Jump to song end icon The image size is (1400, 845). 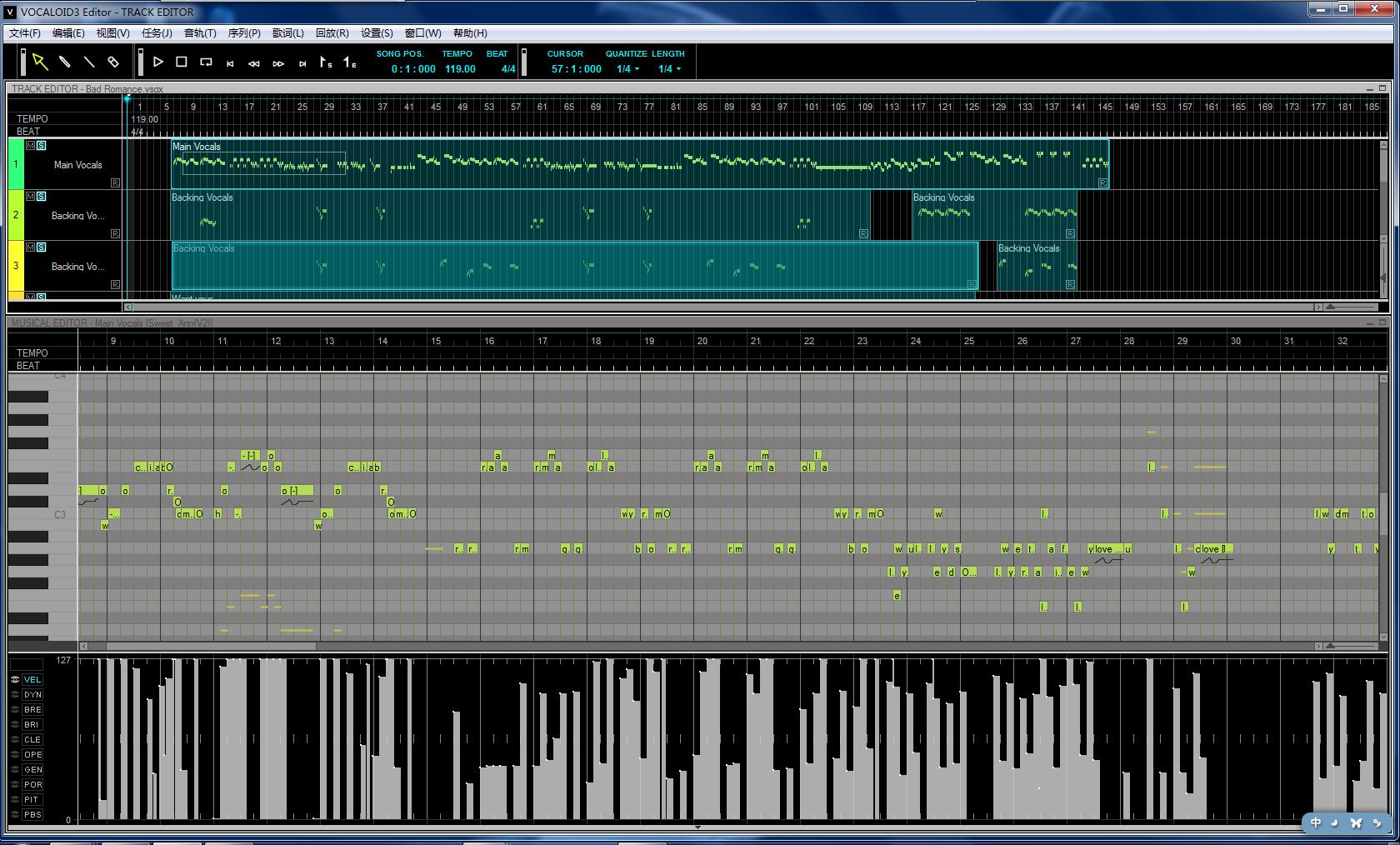tap(302, 63)
